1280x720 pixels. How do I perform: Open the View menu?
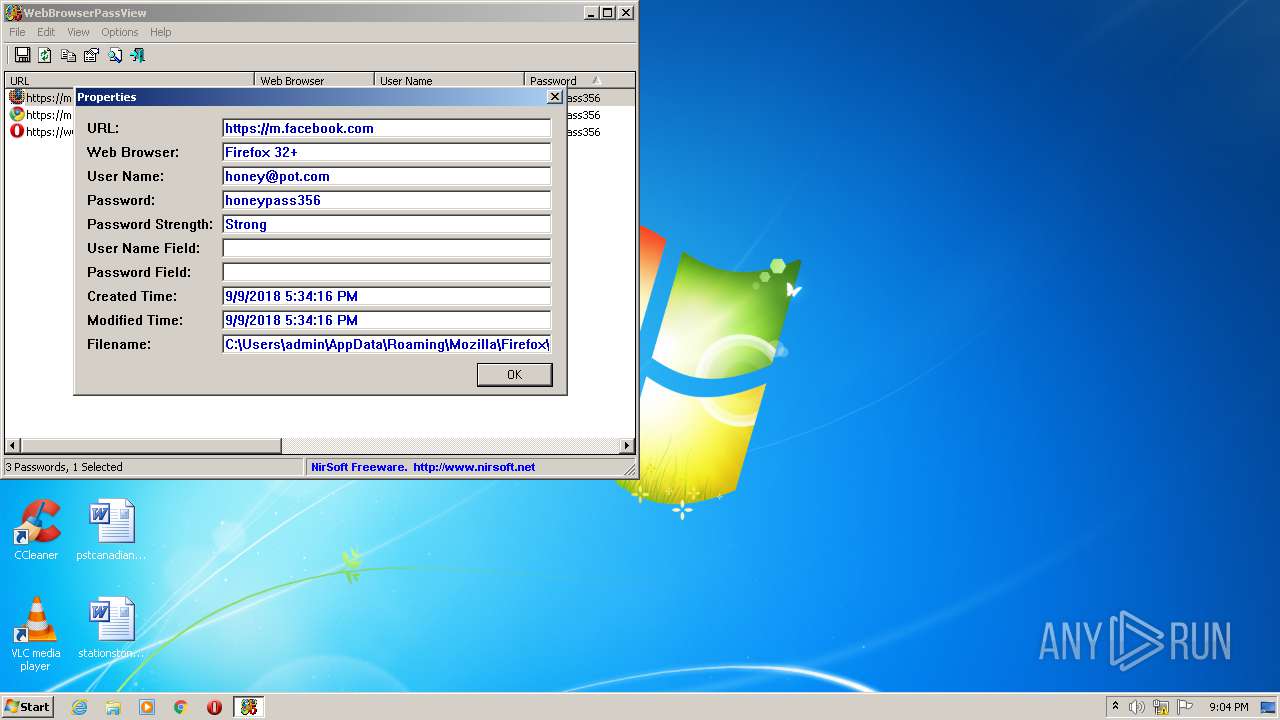coord(78,32)
